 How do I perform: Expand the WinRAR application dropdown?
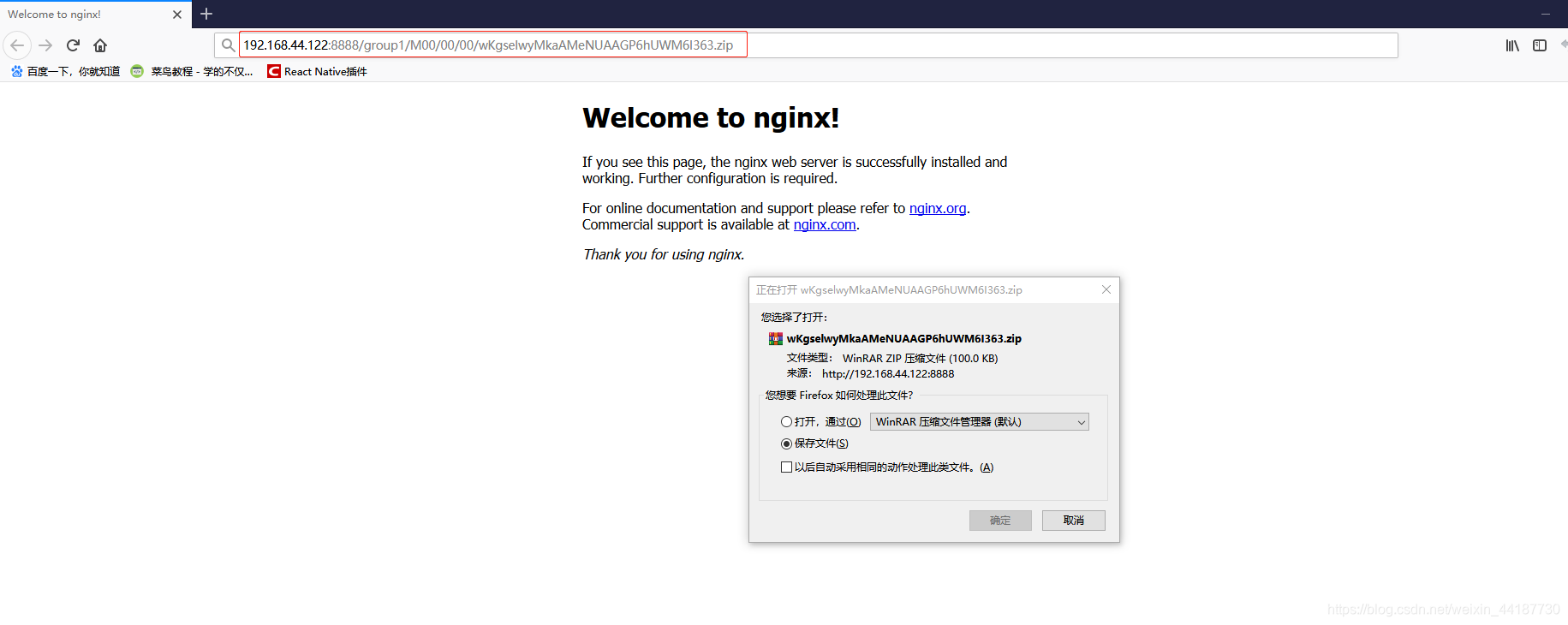pyautogui.click(x=979, y=422)
